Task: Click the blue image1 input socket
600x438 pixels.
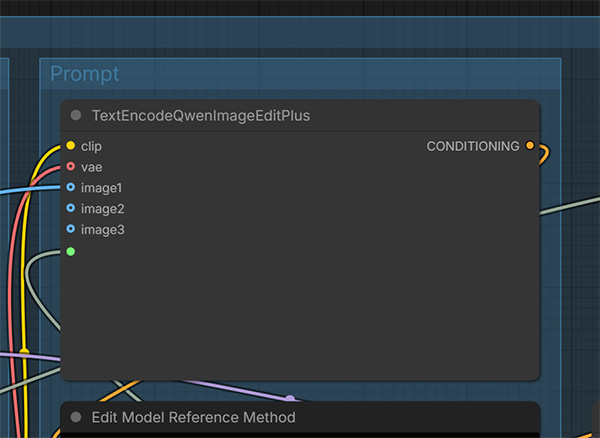Action: point(70,187)
